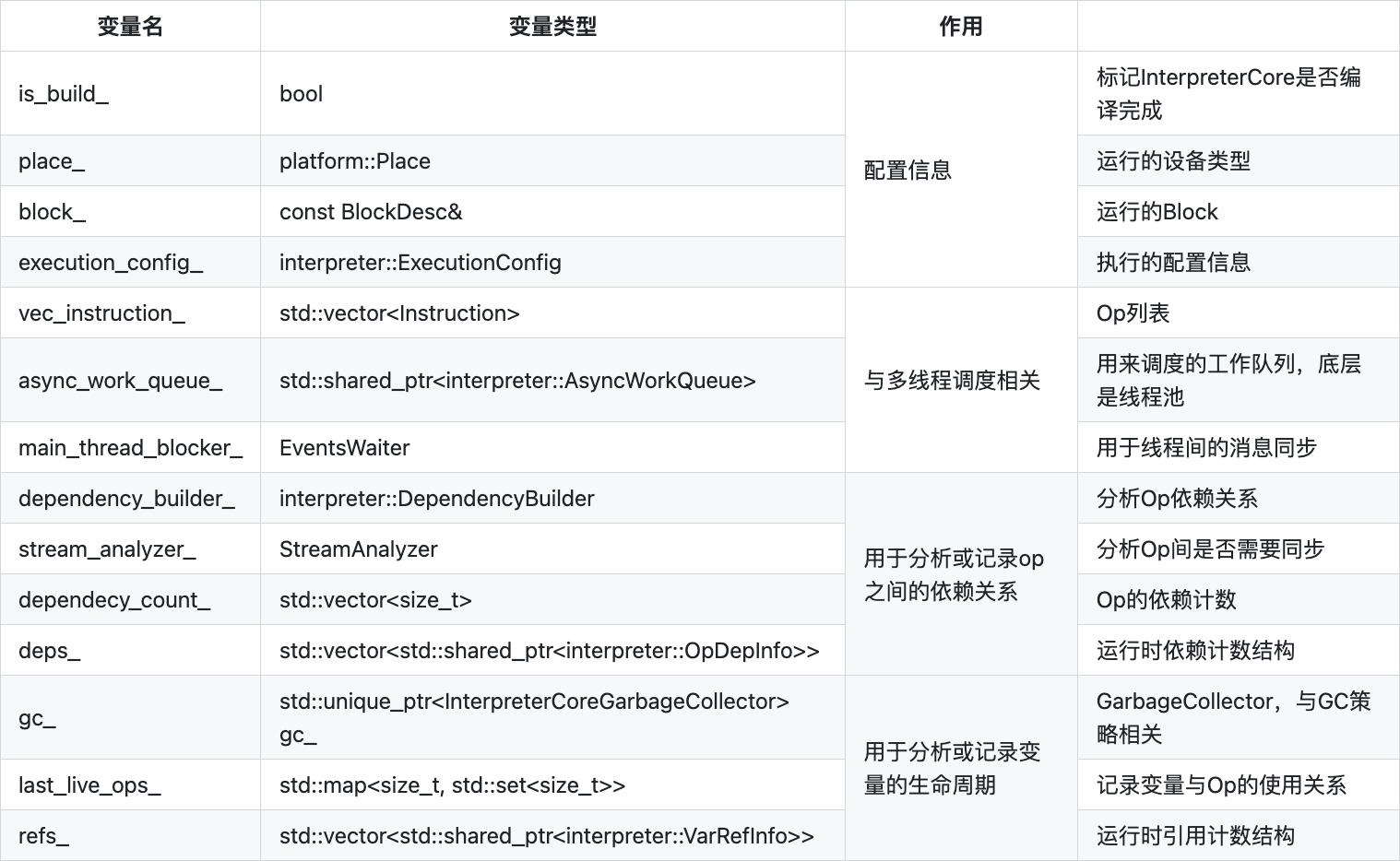1400x861 pixels.
Task: Select the async_work_queue_ variable name cell
Action: [x=130, y=380]
